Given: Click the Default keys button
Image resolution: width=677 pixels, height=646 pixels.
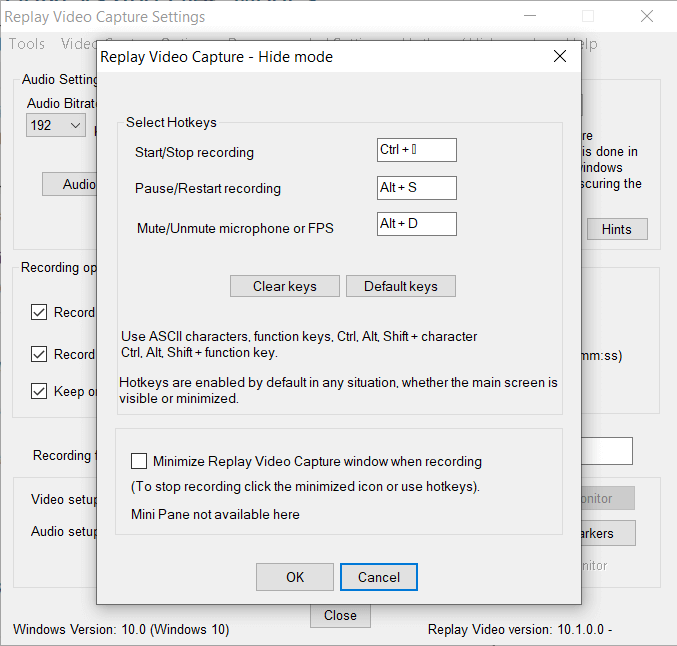Looking at the screenshot, I should [x=401, y=286].
